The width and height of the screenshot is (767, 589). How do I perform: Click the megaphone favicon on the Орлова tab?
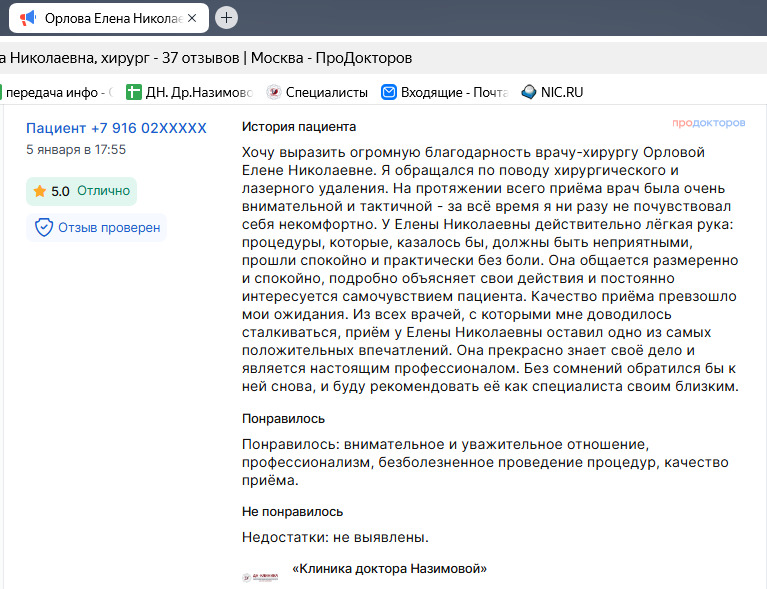28,18
